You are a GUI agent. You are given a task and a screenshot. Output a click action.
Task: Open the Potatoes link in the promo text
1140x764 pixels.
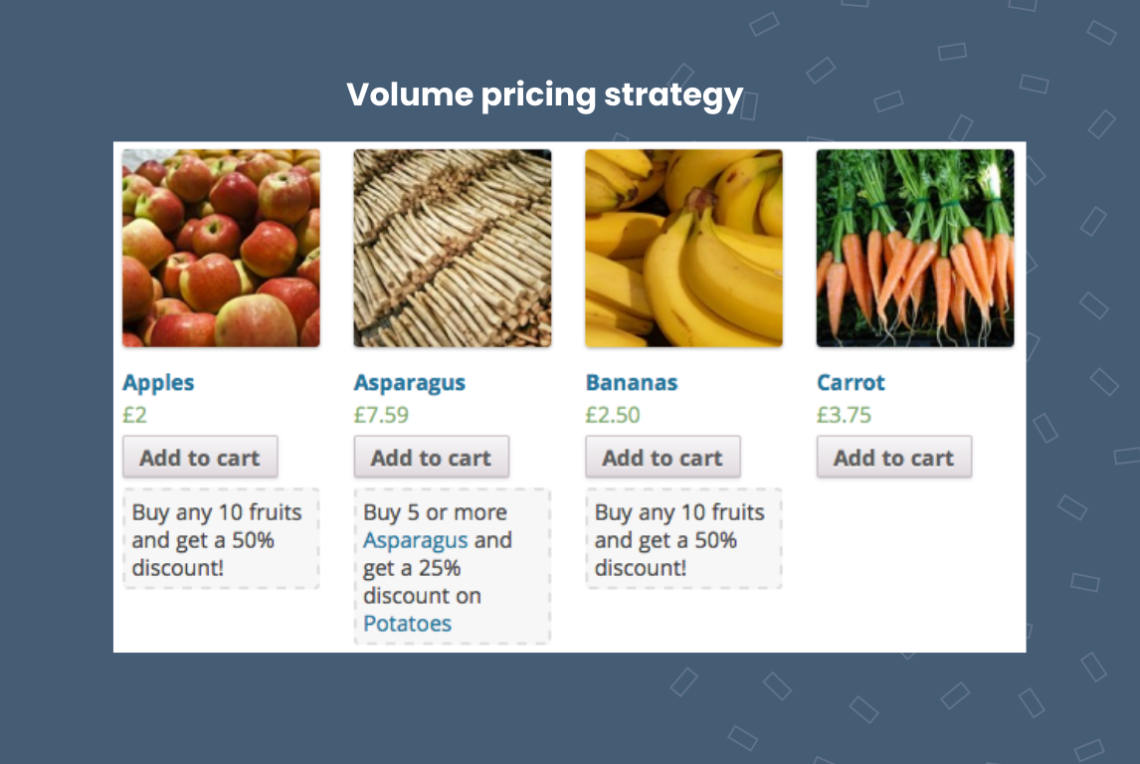click(406, 623)
